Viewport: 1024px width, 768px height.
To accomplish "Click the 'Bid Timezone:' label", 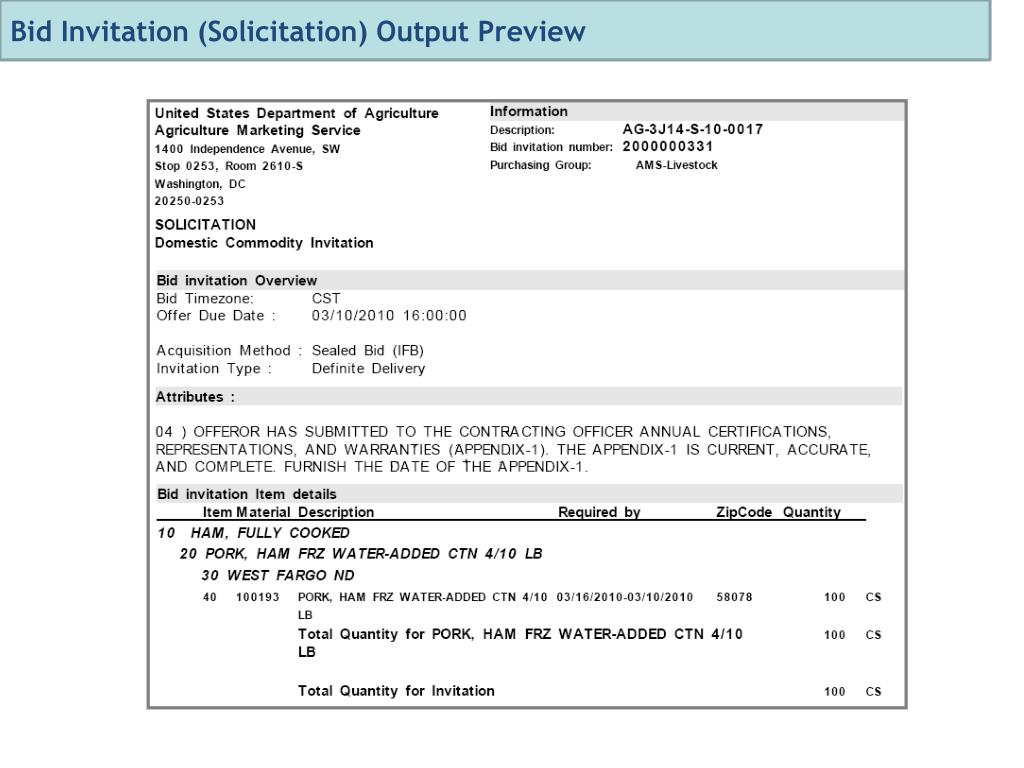I will point(205,298).
